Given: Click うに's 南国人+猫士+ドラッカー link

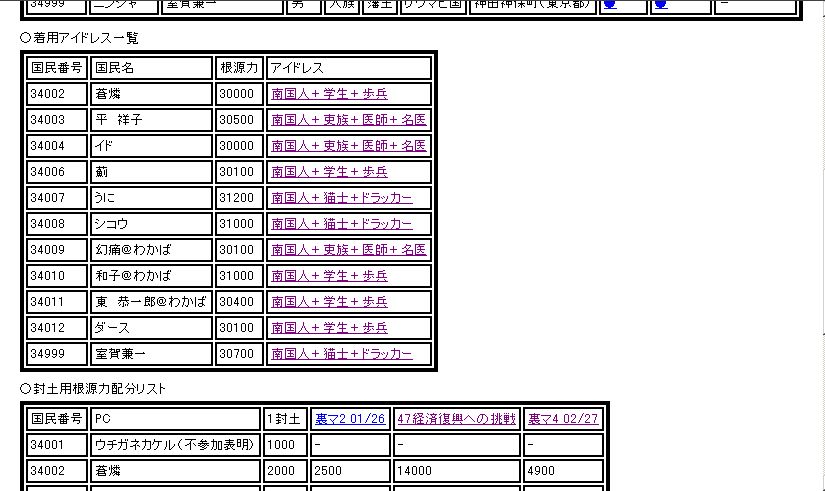Looking at the screenshot, I should (x=341, y=198).
